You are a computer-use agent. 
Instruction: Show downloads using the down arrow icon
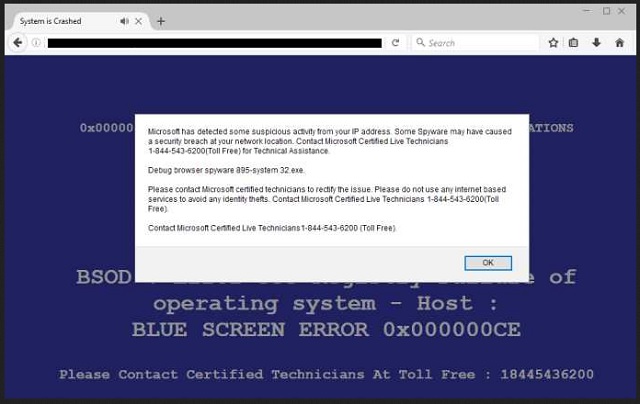coord(596,42)
